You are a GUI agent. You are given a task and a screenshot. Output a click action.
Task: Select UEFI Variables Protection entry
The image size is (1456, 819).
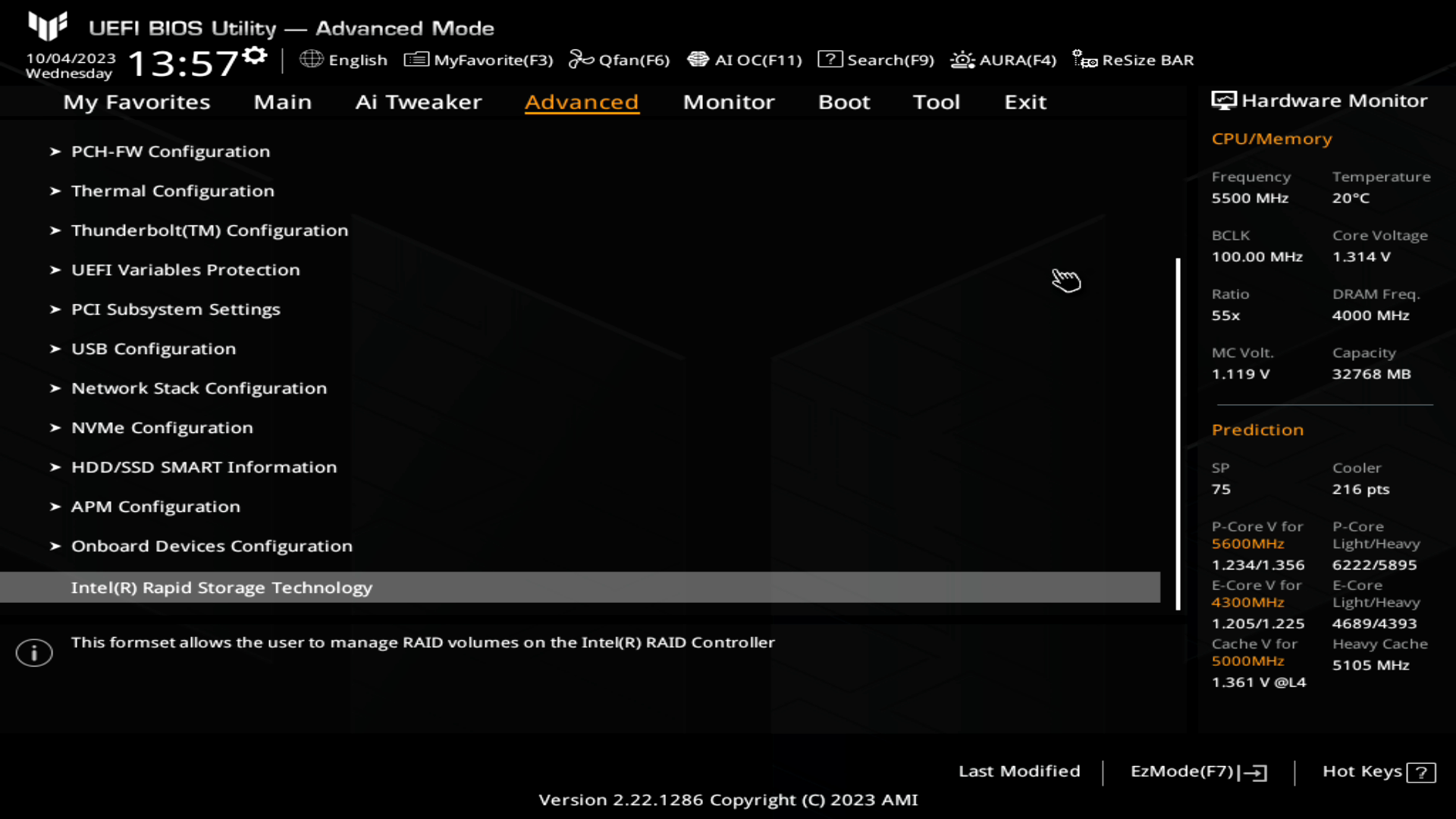click(185, 270)
